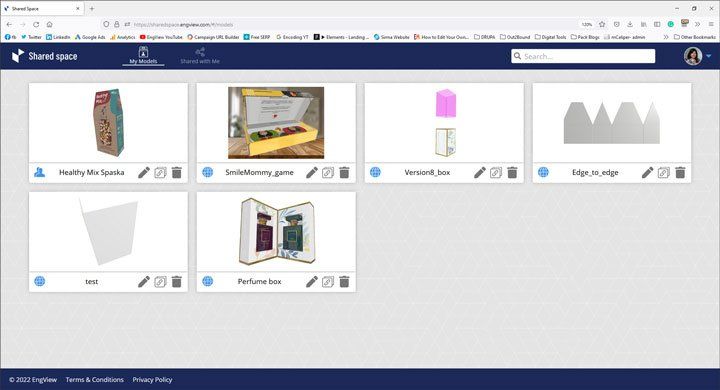Open Digital Tools bookmark folder
This screenshot has width=720, height=390.
click(551, 37)
